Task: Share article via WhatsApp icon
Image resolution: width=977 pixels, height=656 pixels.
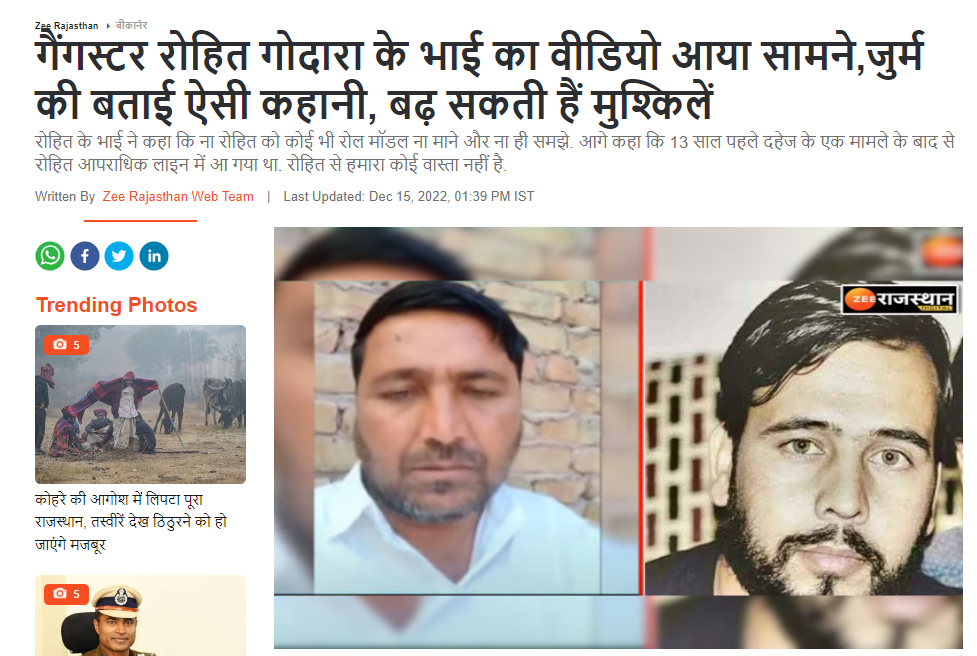Action: [50, 256]
